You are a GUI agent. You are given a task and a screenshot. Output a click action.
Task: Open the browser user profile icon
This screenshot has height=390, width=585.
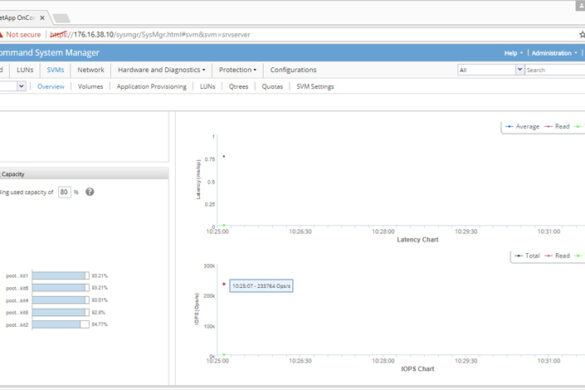(x=581, y=5)
